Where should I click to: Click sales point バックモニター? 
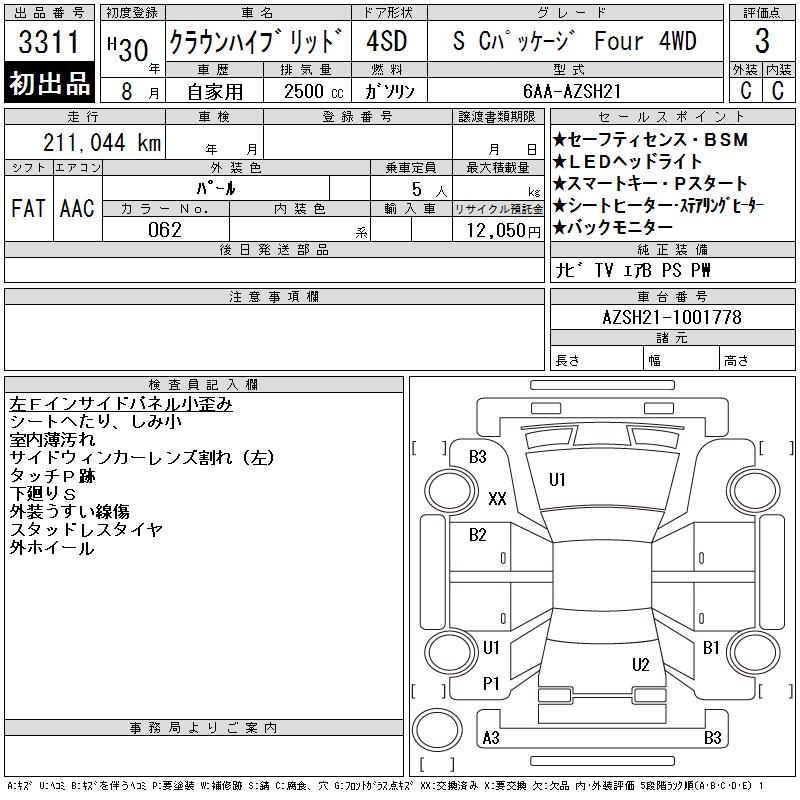click(613, 227)
